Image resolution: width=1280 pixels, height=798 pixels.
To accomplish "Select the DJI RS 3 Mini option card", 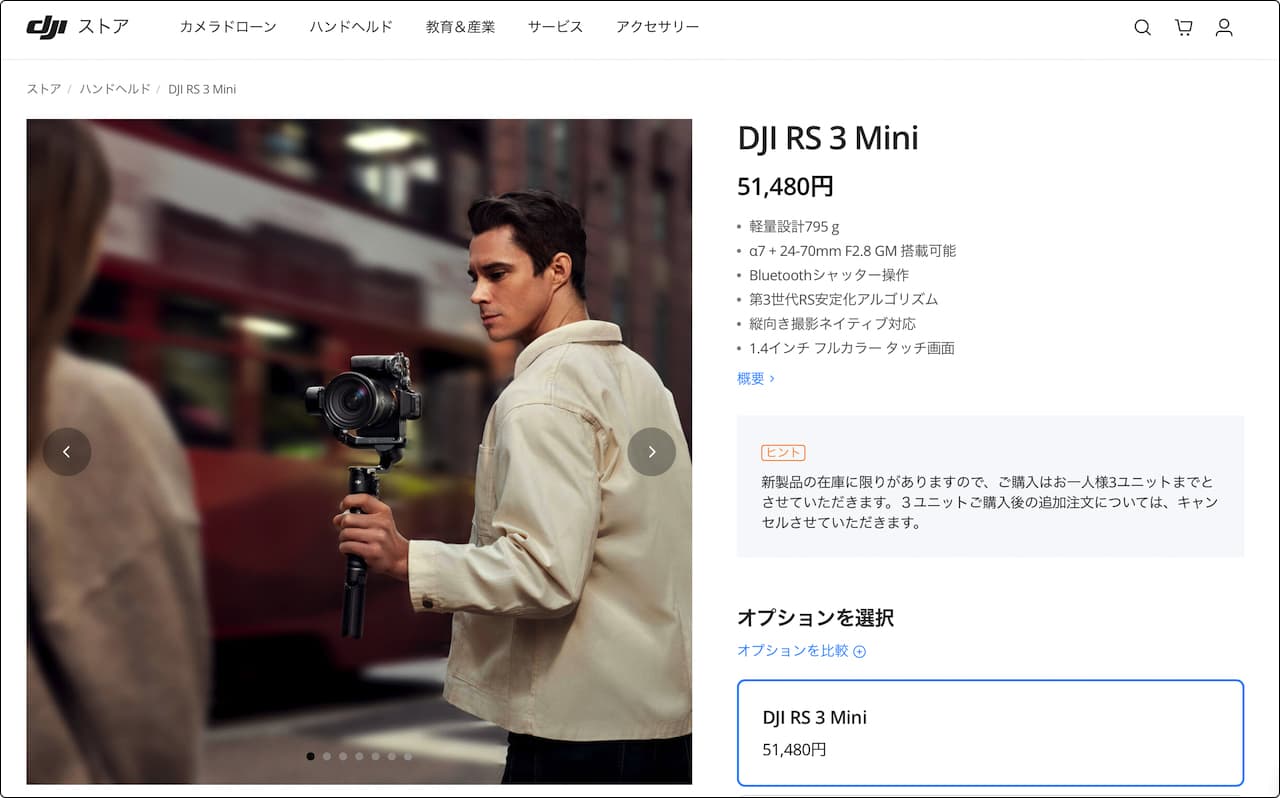I will (x=990, y=733).
